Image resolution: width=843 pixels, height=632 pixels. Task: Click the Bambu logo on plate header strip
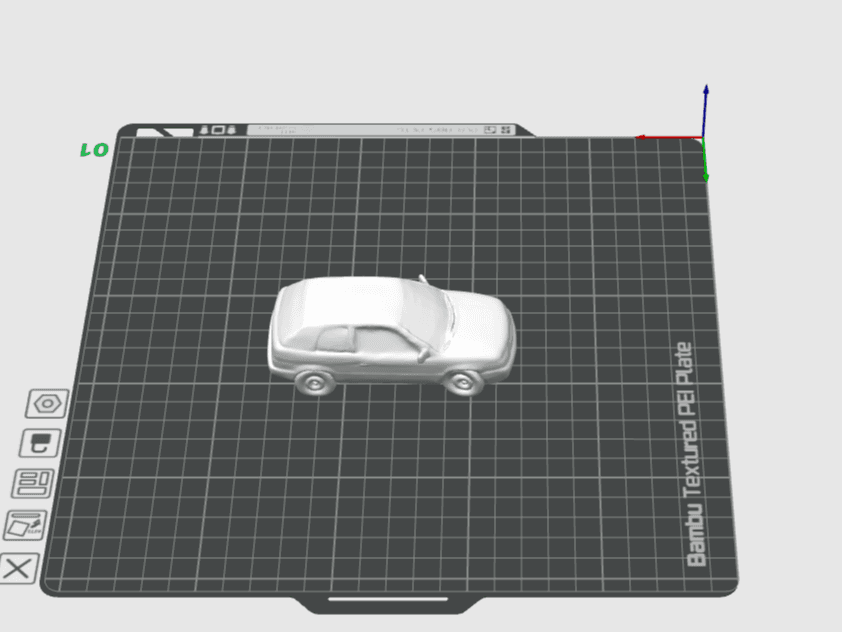coord(165,132)
